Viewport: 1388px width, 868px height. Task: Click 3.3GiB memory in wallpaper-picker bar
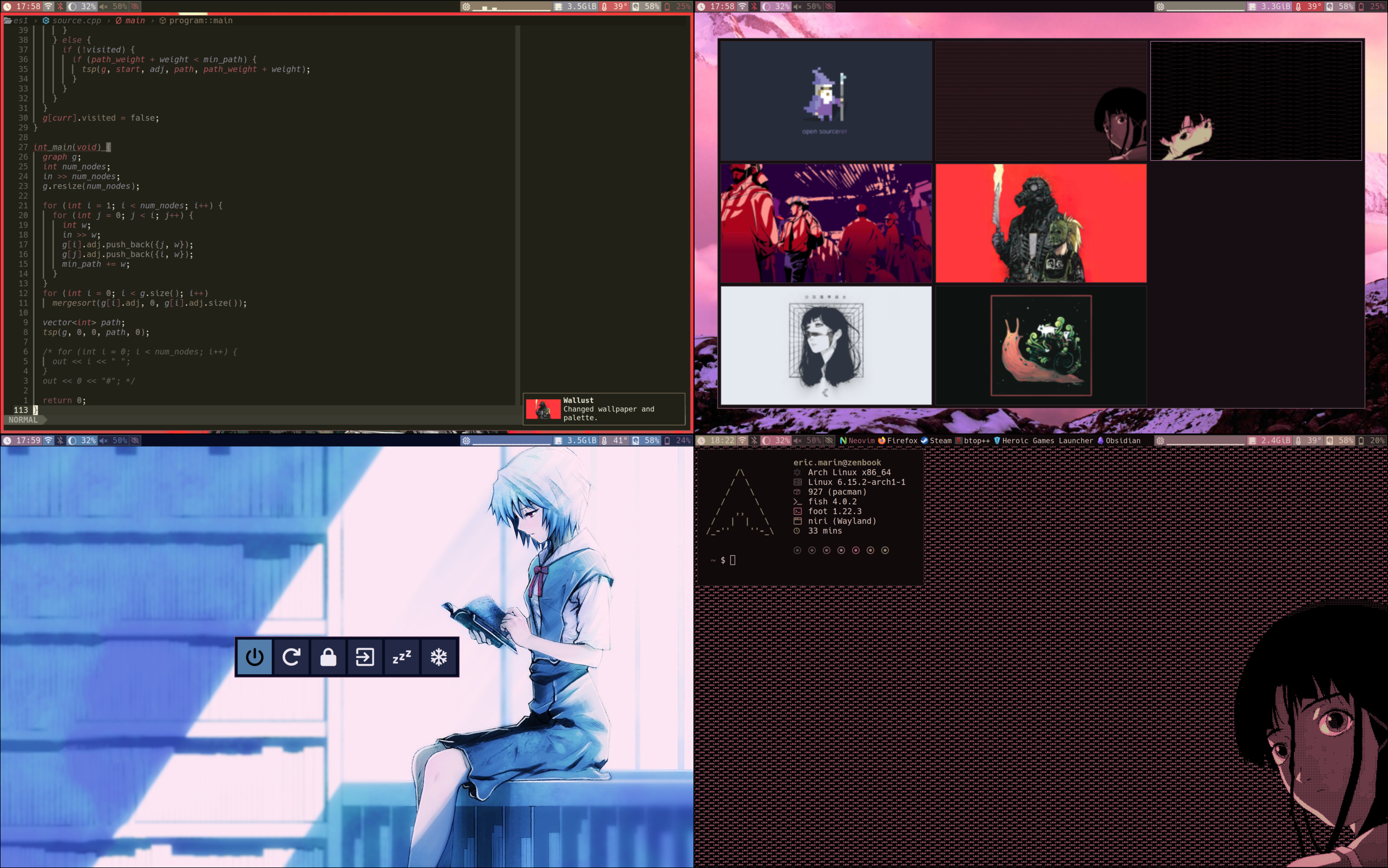pos(1269,6)
